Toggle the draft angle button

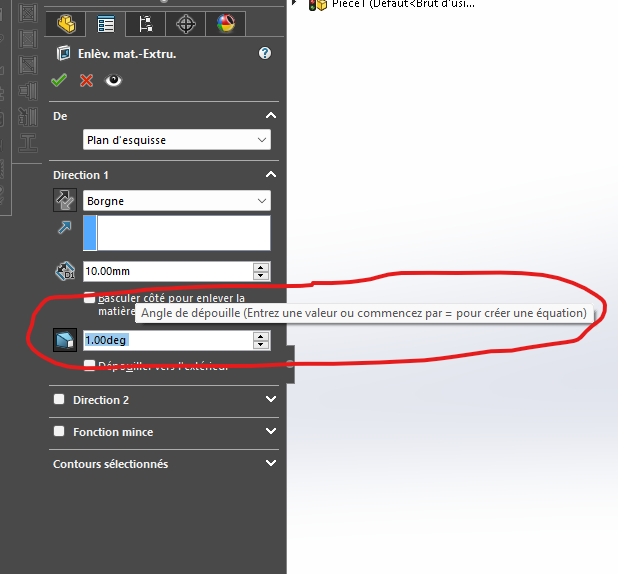pyautogui.click(x=65, y=340)
